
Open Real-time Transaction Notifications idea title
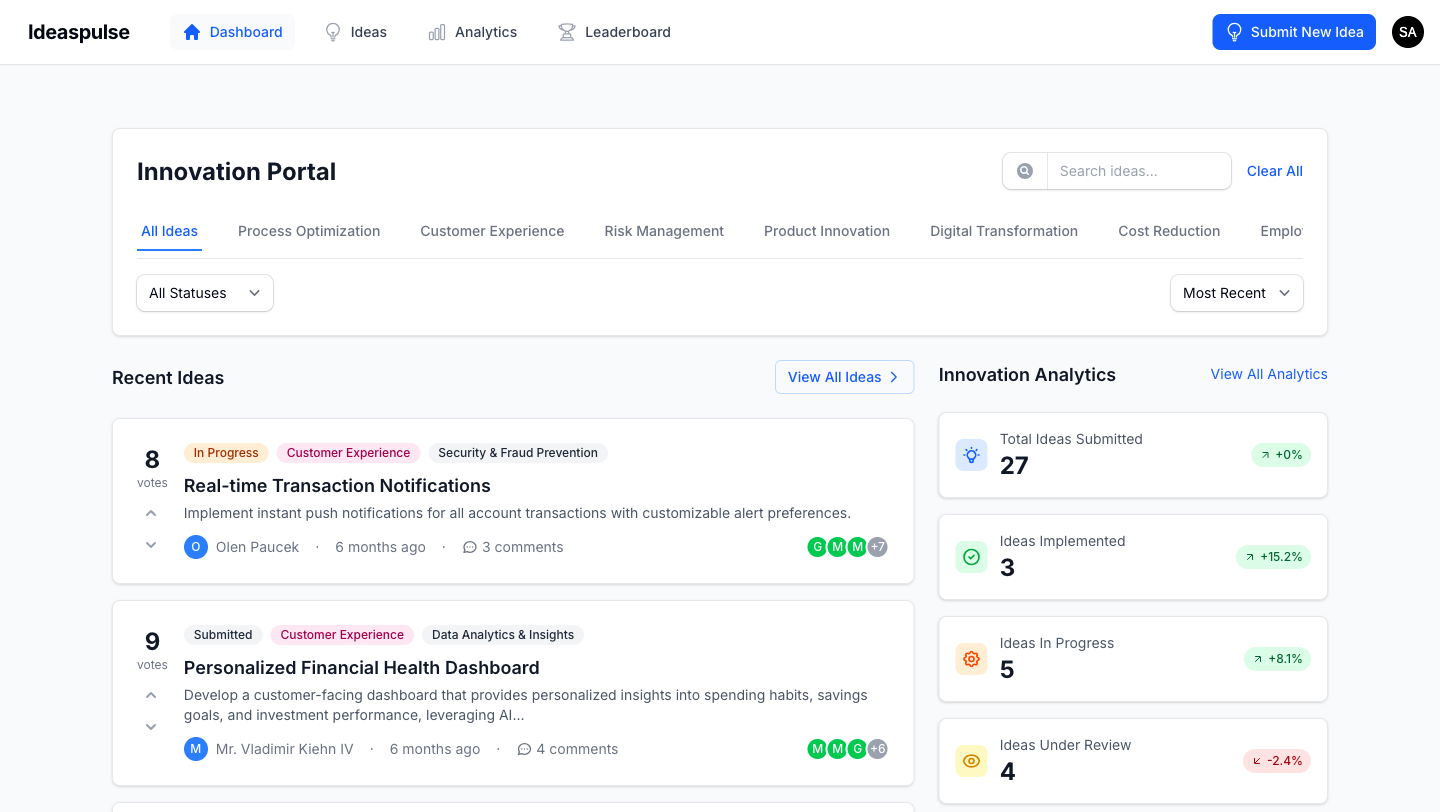(x=337, y=486)
